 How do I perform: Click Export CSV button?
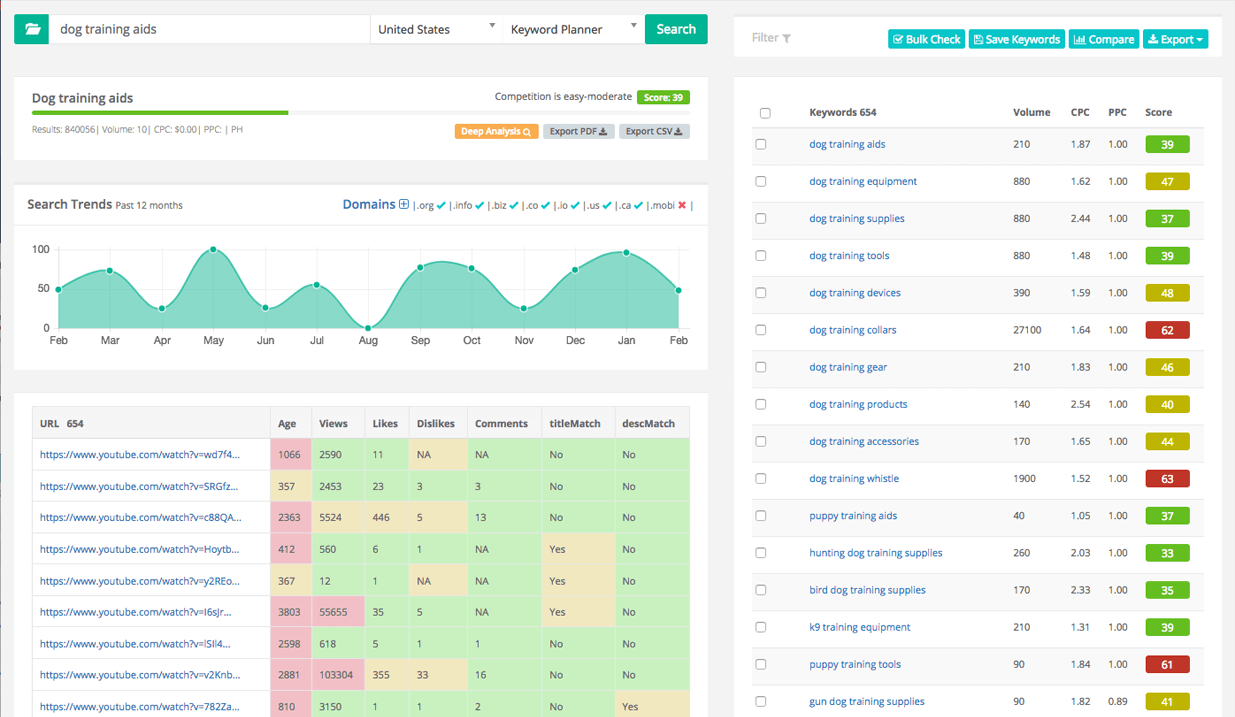[654, 131]
